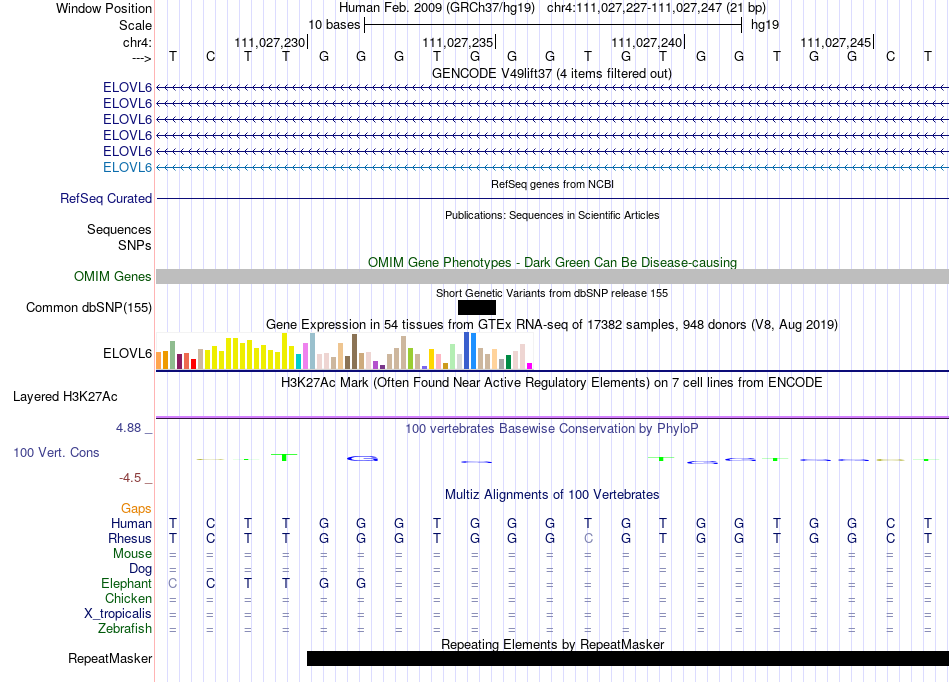
Task: Click the Zebrafish alignment row label
Action: pos(125,629)
